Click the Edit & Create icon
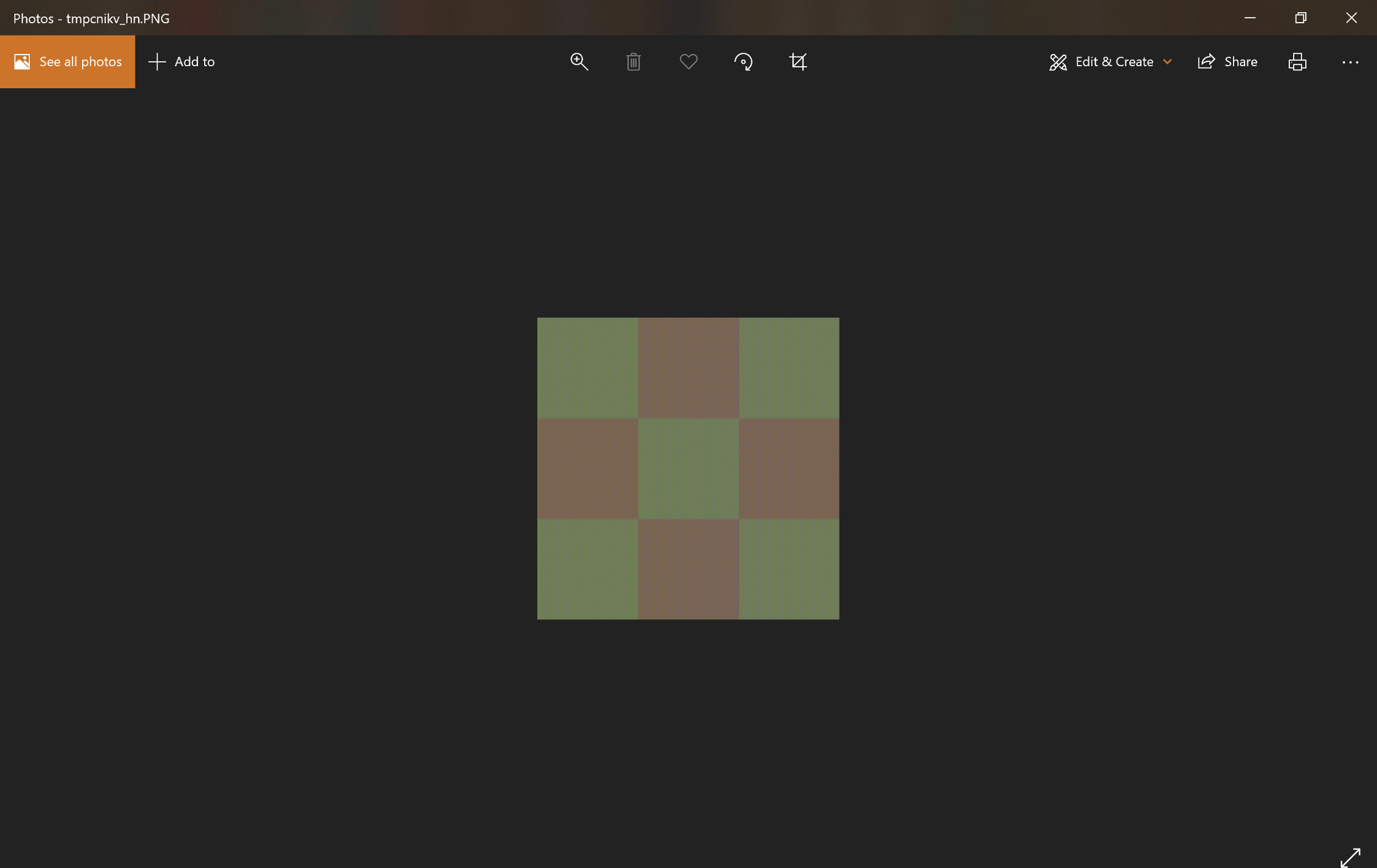 tap(1057, 61)
